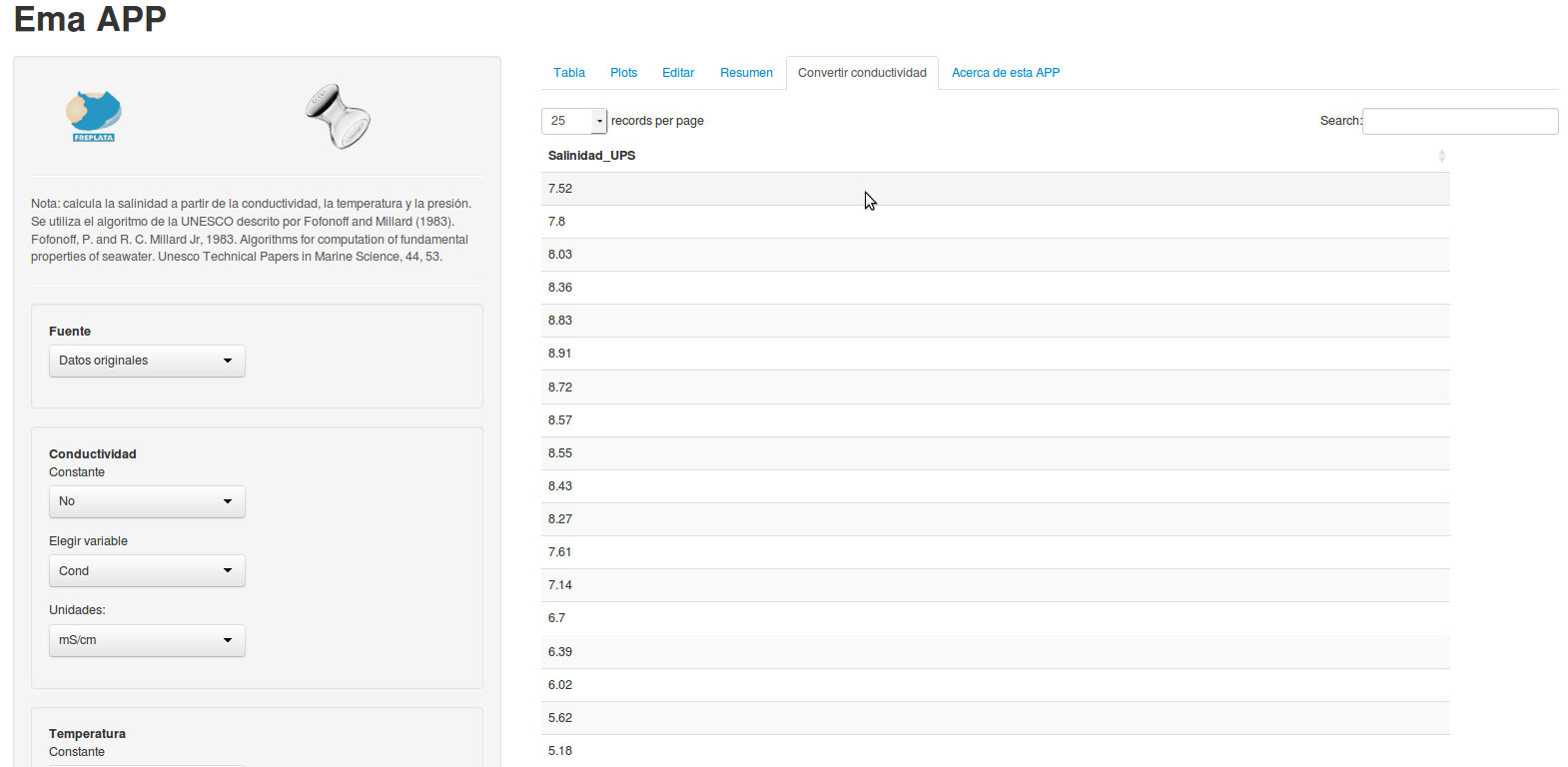Select the row with value 7.52
The height and width of the screenshot is (767, 1568).
tap(996, 189)
